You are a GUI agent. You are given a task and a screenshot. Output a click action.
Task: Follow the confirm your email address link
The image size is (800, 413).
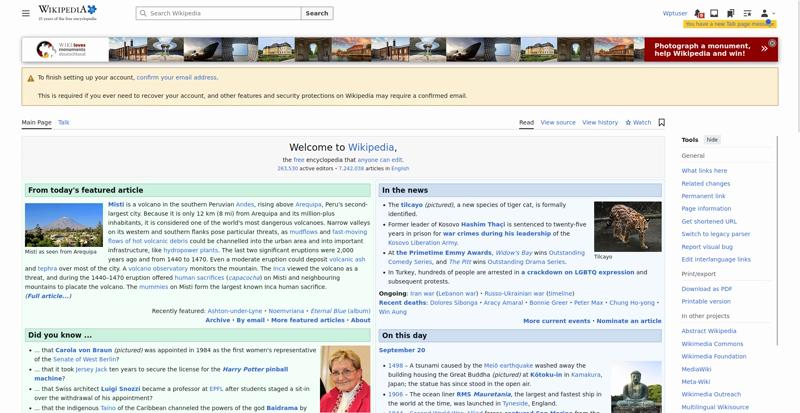point(177,78)
